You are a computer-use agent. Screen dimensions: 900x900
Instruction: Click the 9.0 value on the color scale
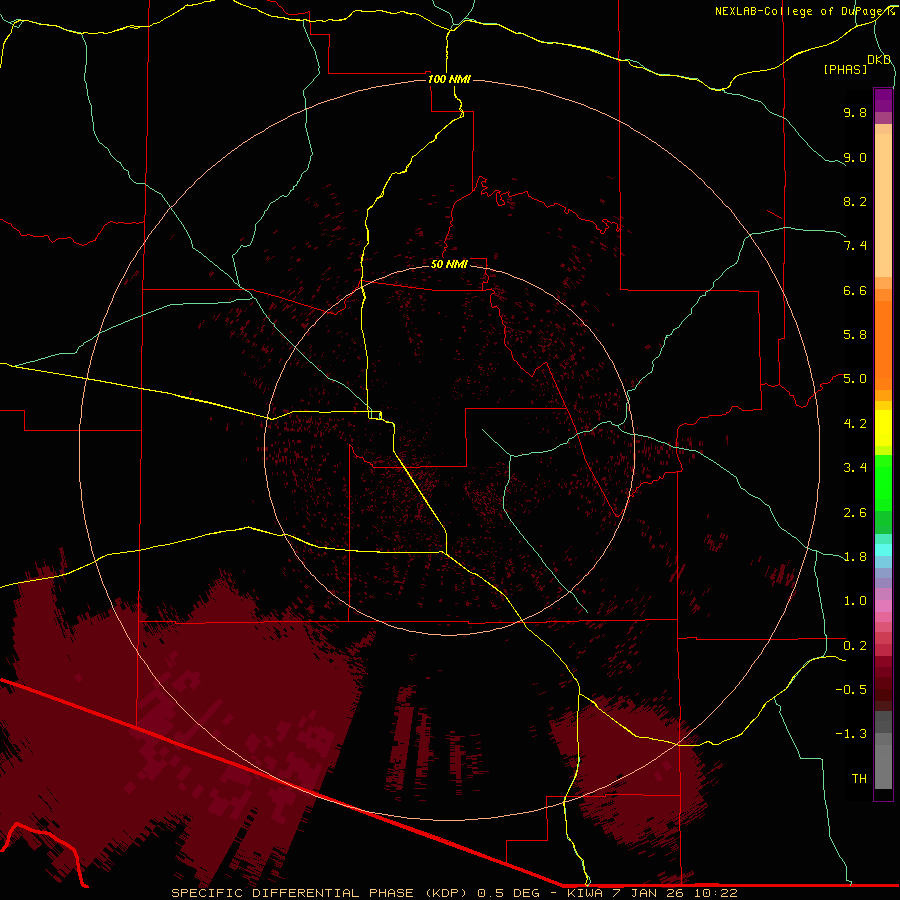(x=855, y=157)
